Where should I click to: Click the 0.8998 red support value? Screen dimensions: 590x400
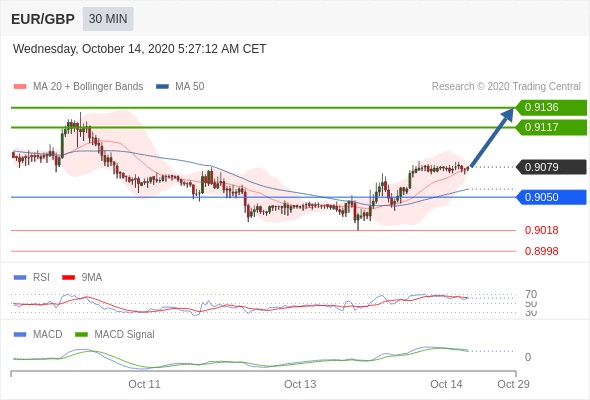pyautogui.click(x=541, y=251)
